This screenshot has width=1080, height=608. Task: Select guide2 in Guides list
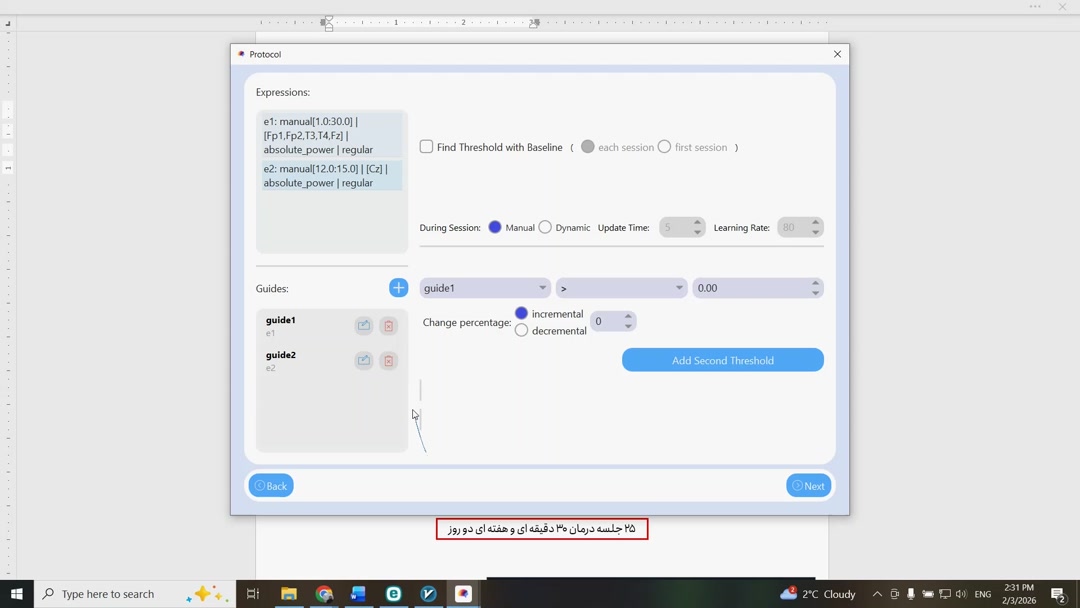click(332, 361)
